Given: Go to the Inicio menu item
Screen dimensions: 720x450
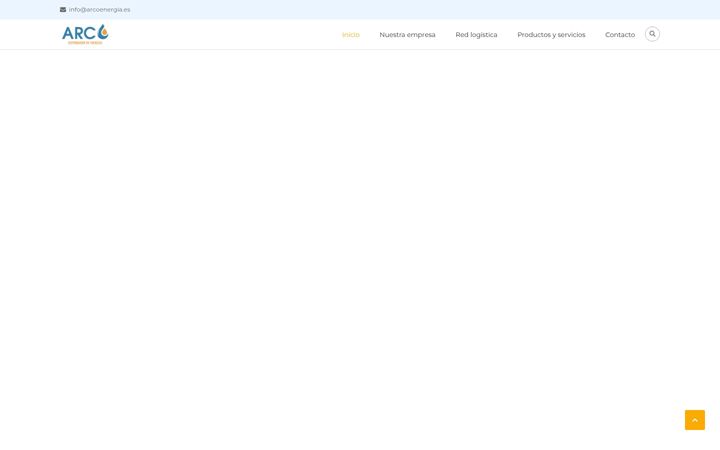Looking at the screenshot, I should [351, 35].
